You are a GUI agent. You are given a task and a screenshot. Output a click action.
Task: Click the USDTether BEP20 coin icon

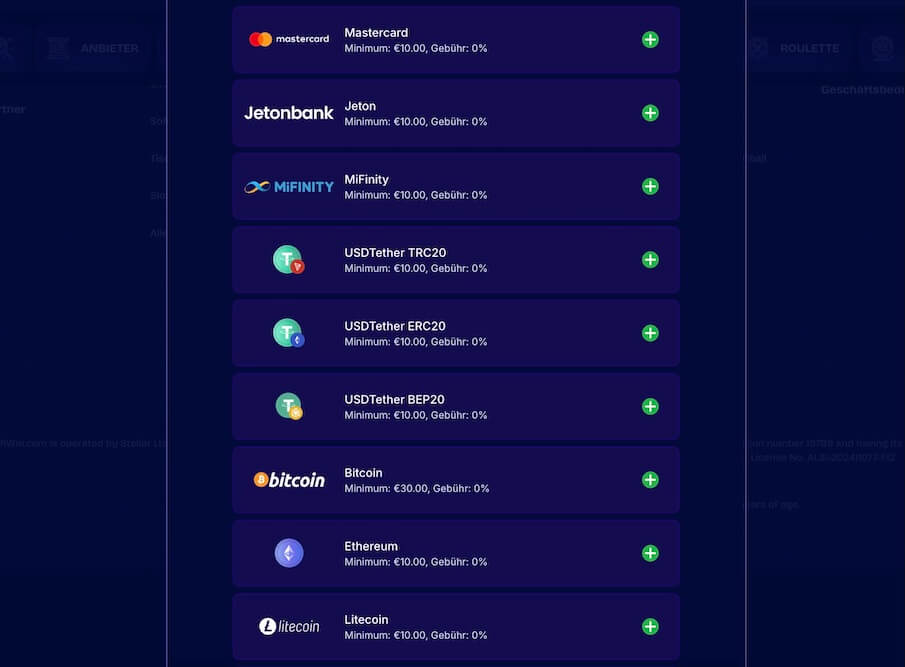pyautogui.click(x=289, y=406)
